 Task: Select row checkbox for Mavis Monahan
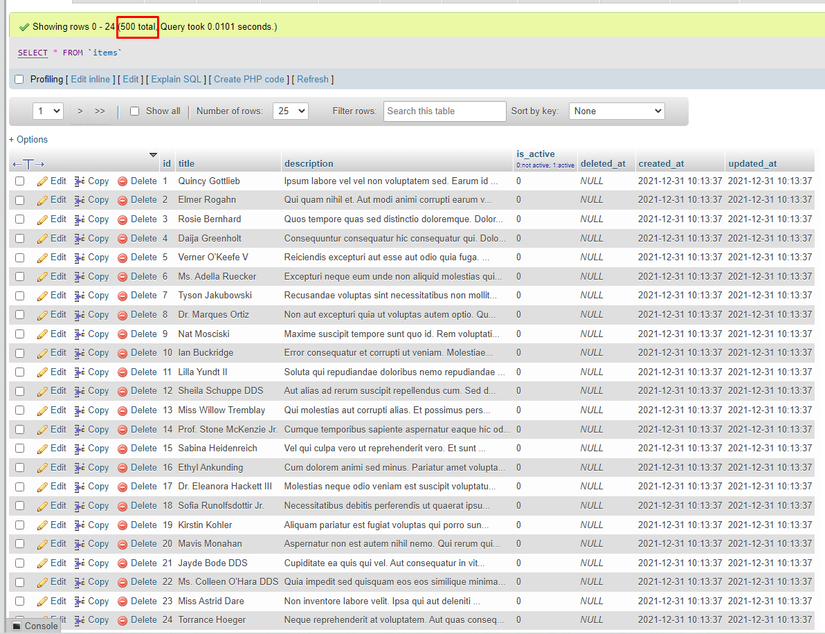(20, 544)
